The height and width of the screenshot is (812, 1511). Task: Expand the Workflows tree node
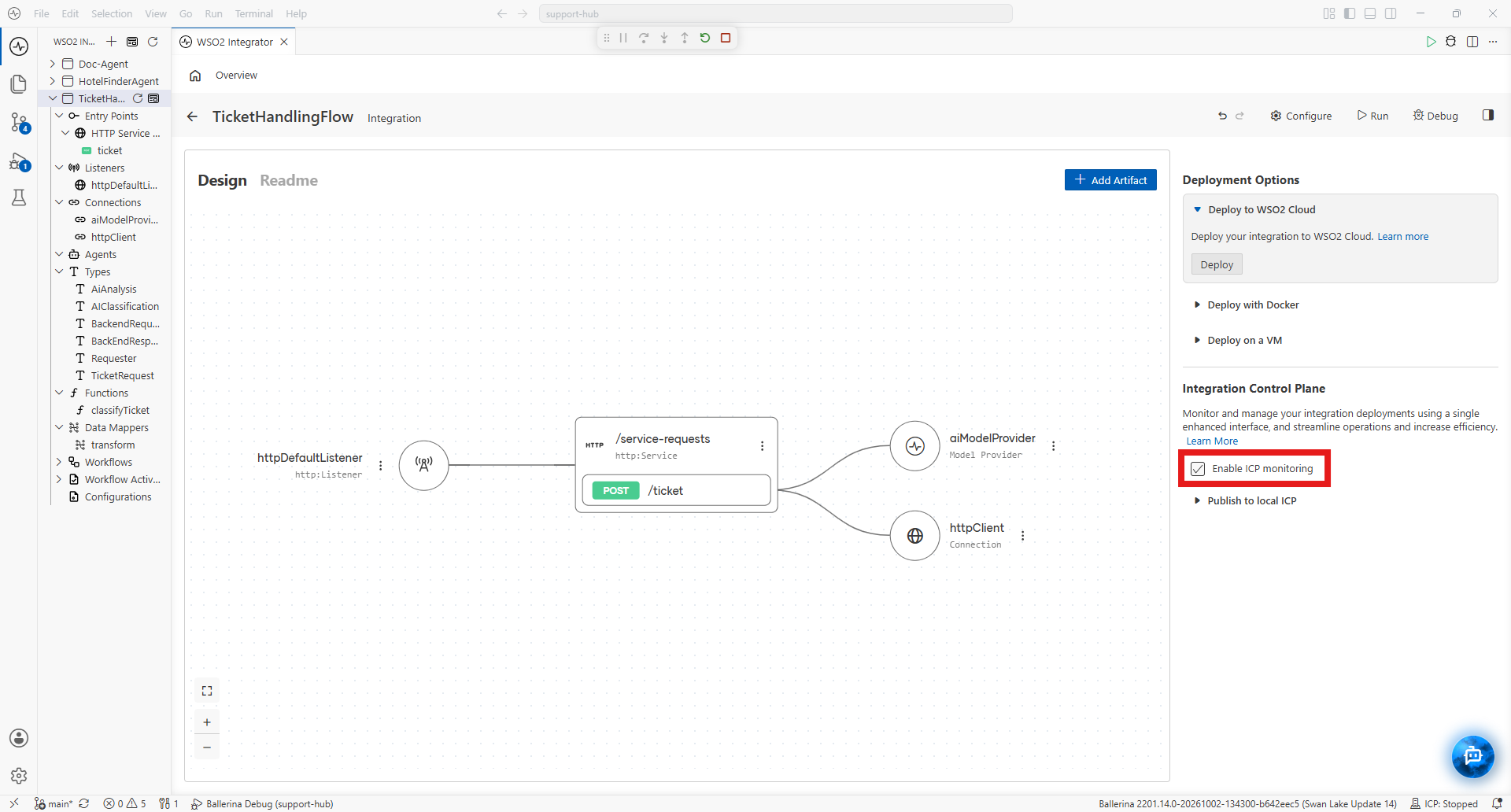(59, 462)
